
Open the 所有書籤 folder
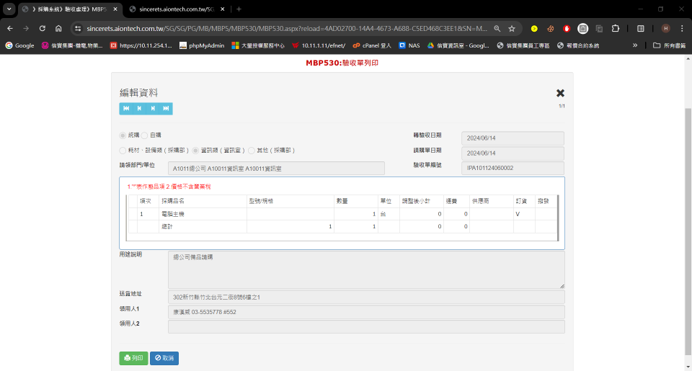point(669,45)
